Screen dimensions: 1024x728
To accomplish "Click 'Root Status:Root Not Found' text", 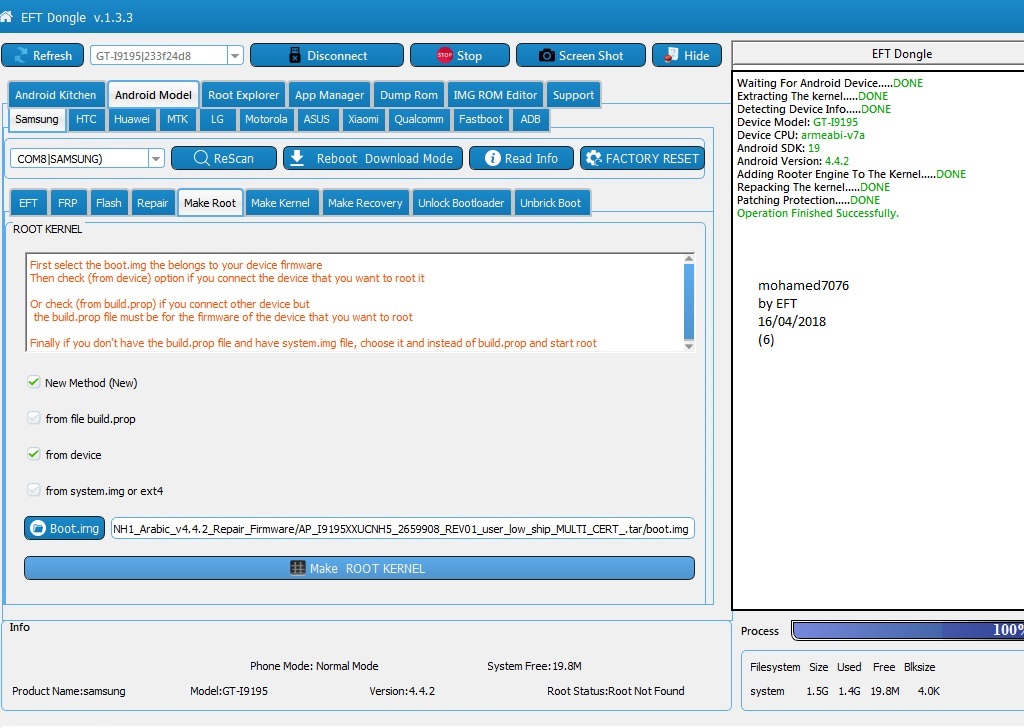I will pos(616,691).
